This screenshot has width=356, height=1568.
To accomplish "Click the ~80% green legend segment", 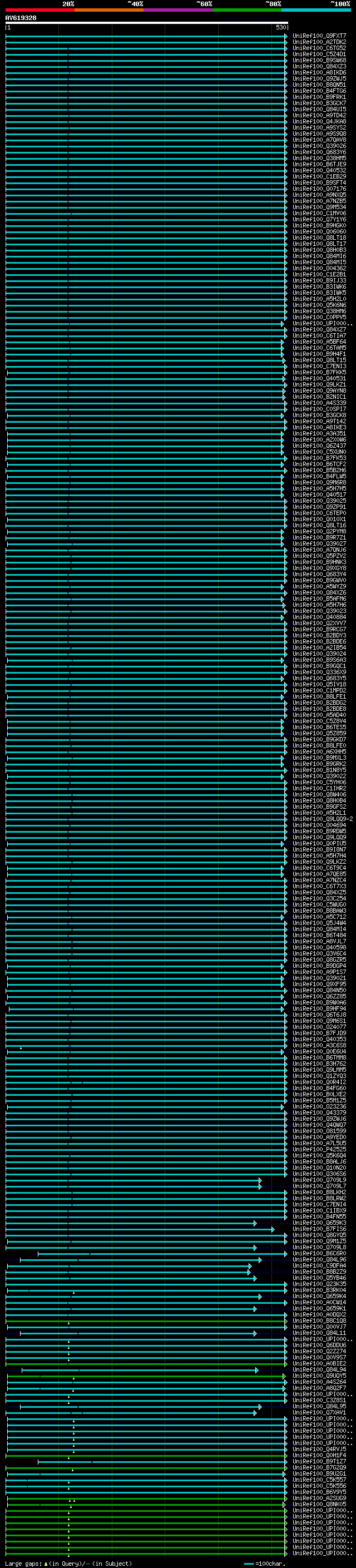I will (x=247, y=10).
